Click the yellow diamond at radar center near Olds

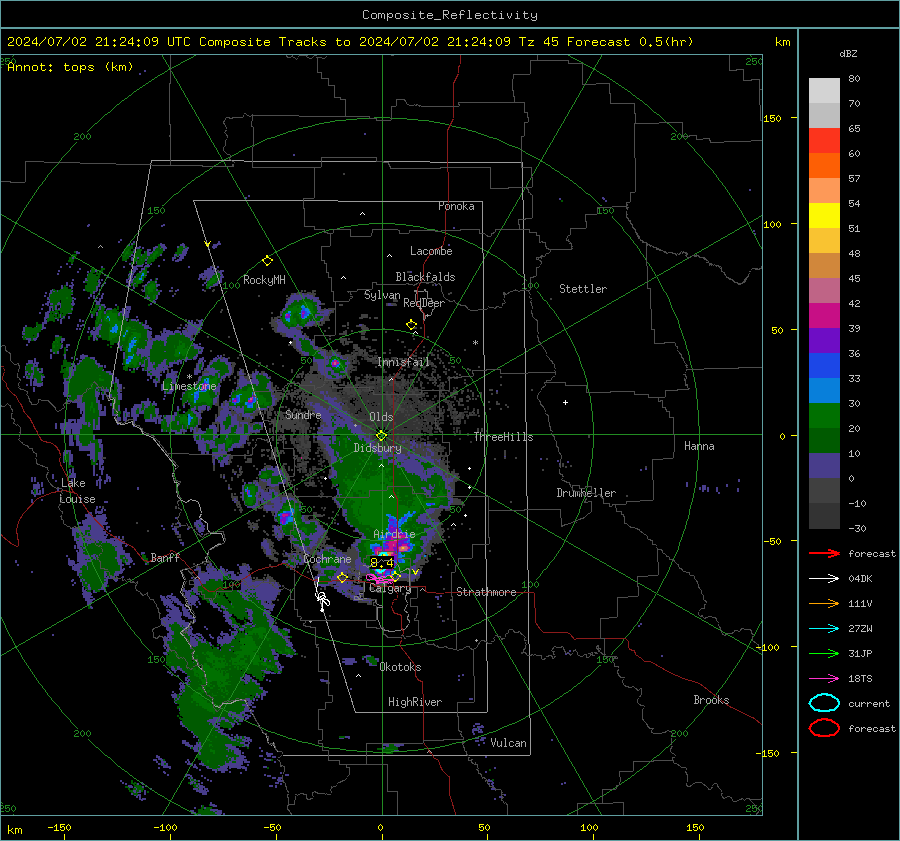[381, 436]
